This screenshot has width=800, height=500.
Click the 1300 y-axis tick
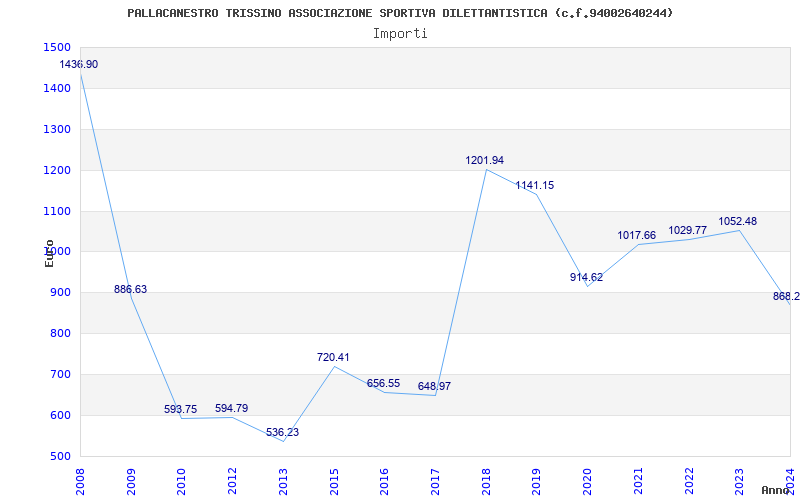58,129
